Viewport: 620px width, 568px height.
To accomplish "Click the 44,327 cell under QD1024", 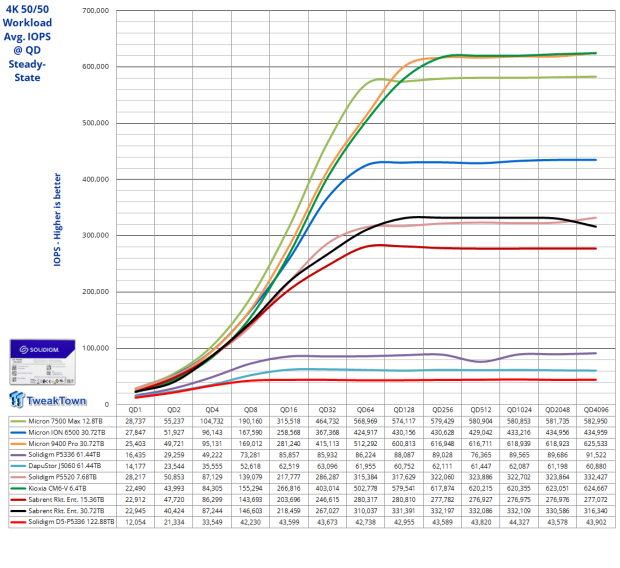I will point(519,522).
